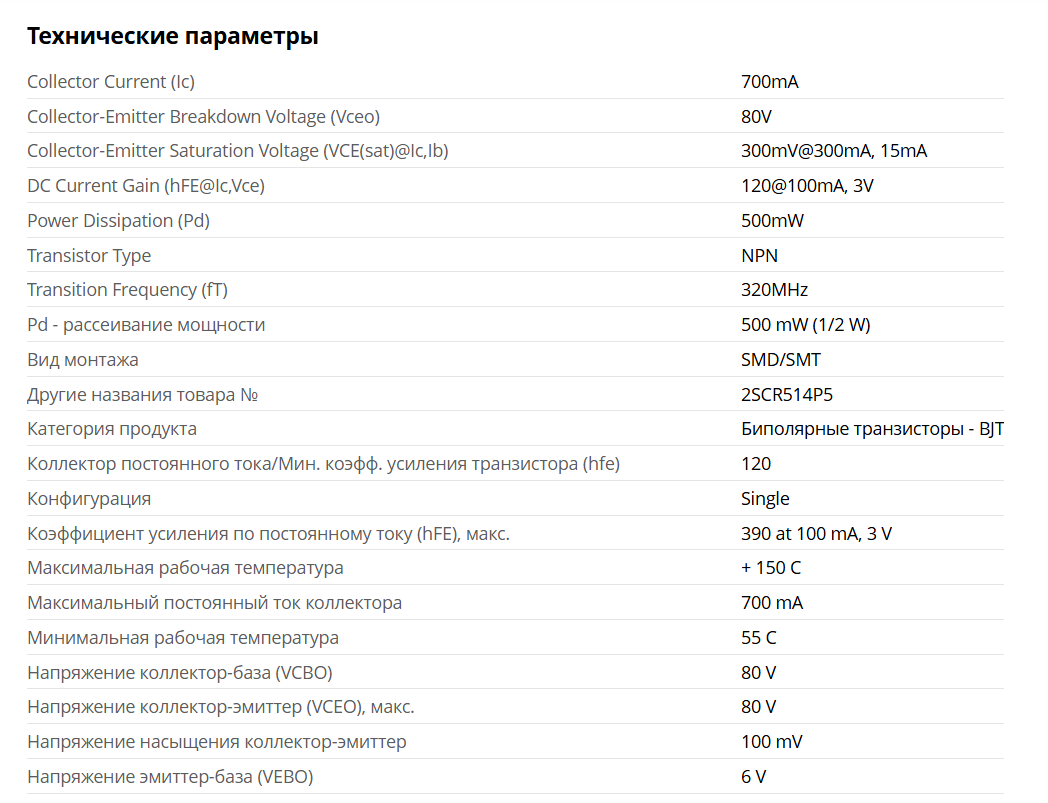Click the "Collector-Emitter Breakdown Voltage (Vceo)" label
Image resolution: width=1048 pixels, height=803 pixels.
203,117
